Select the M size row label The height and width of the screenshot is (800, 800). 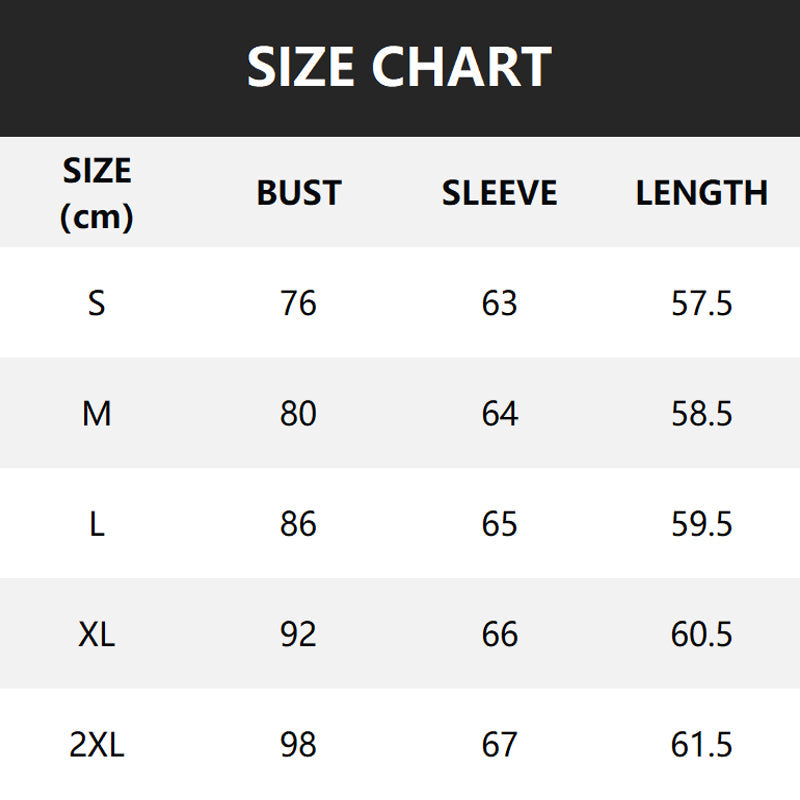(97, 413)
